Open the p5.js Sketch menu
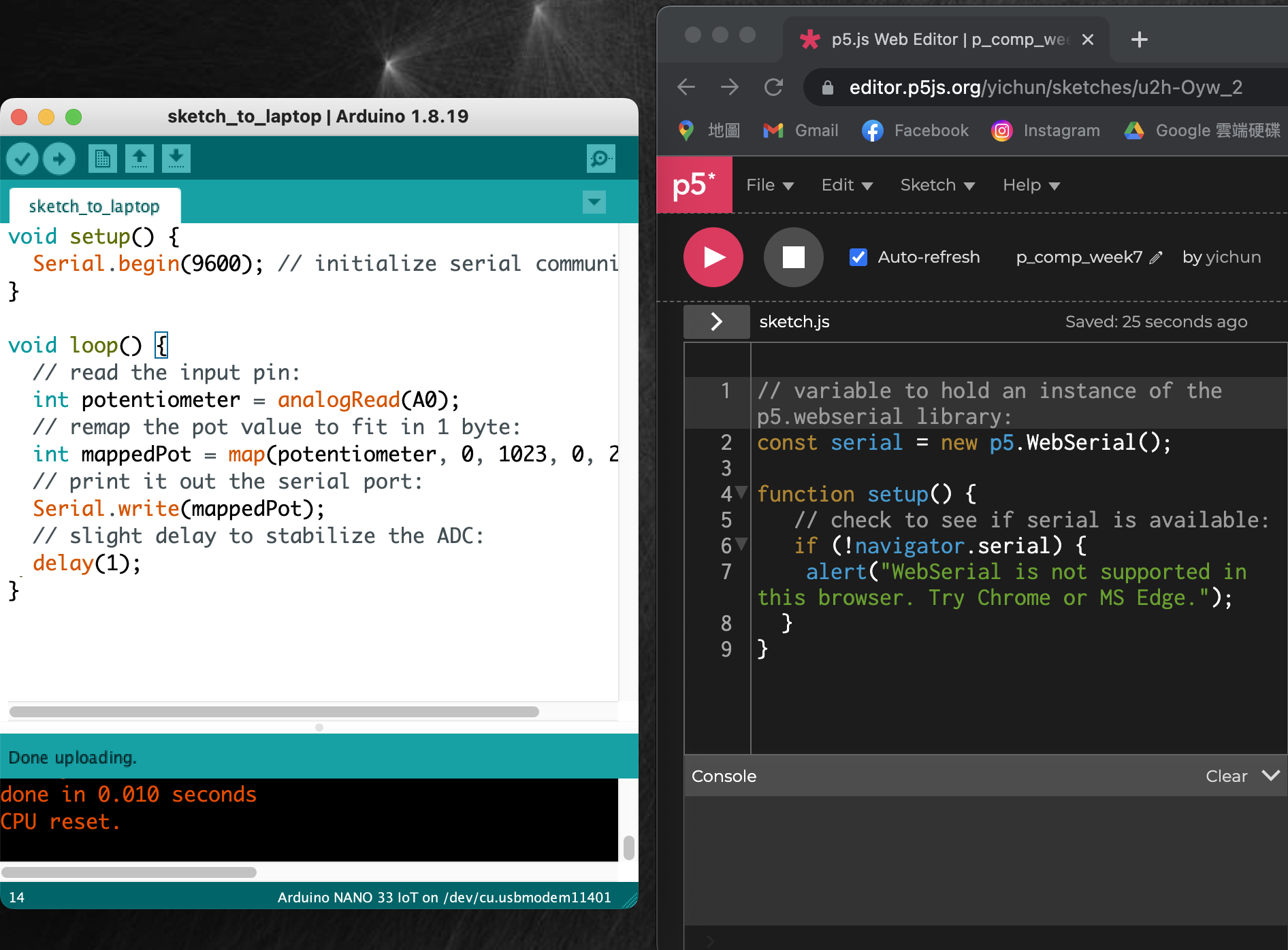The height and width of the screenshot is (950, 1288). tap(937, 185)
